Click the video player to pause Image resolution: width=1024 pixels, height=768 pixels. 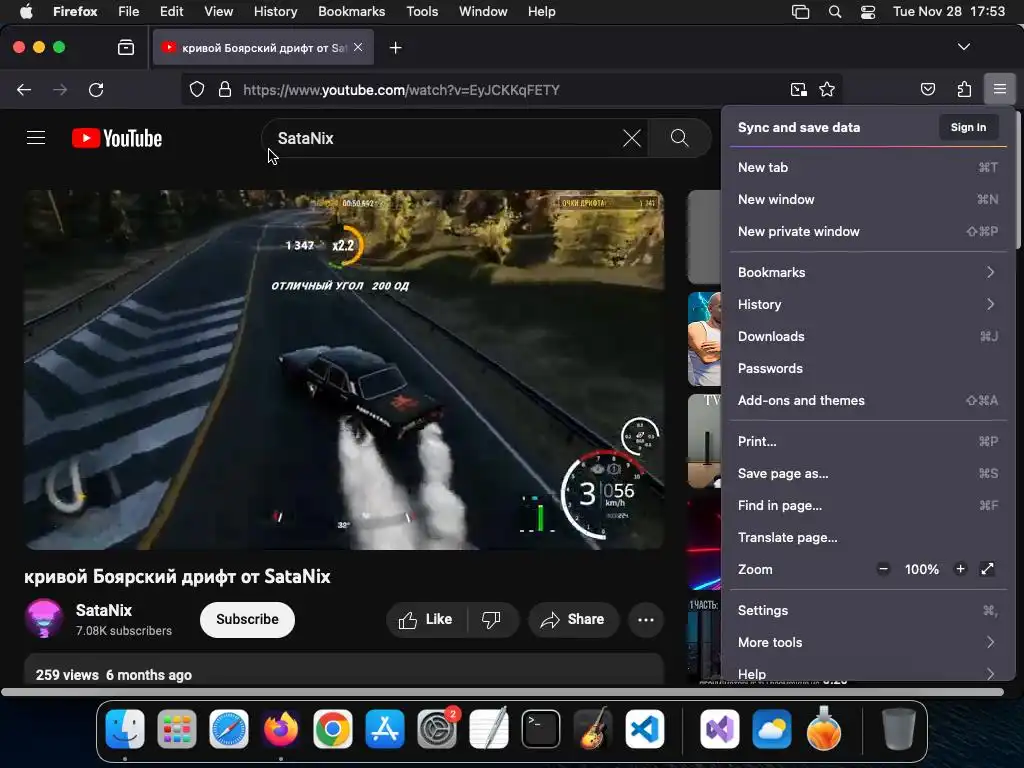344,369
